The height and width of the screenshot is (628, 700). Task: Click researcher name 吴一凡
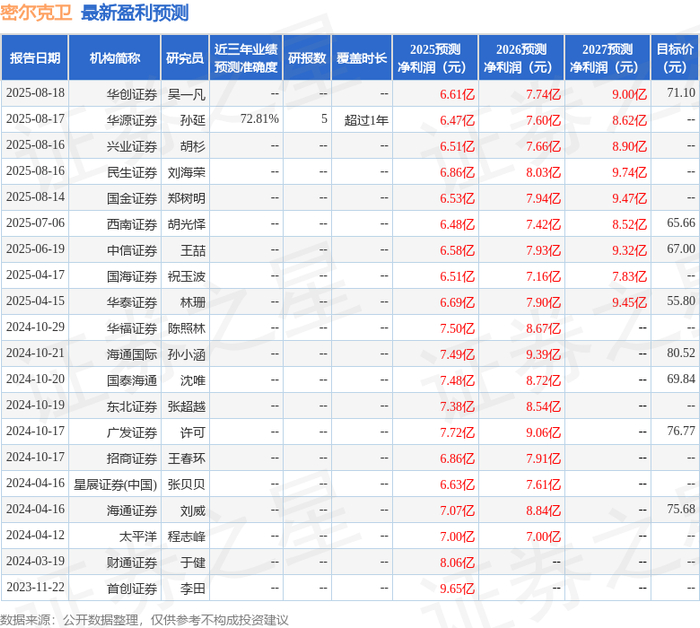point(187,94)
